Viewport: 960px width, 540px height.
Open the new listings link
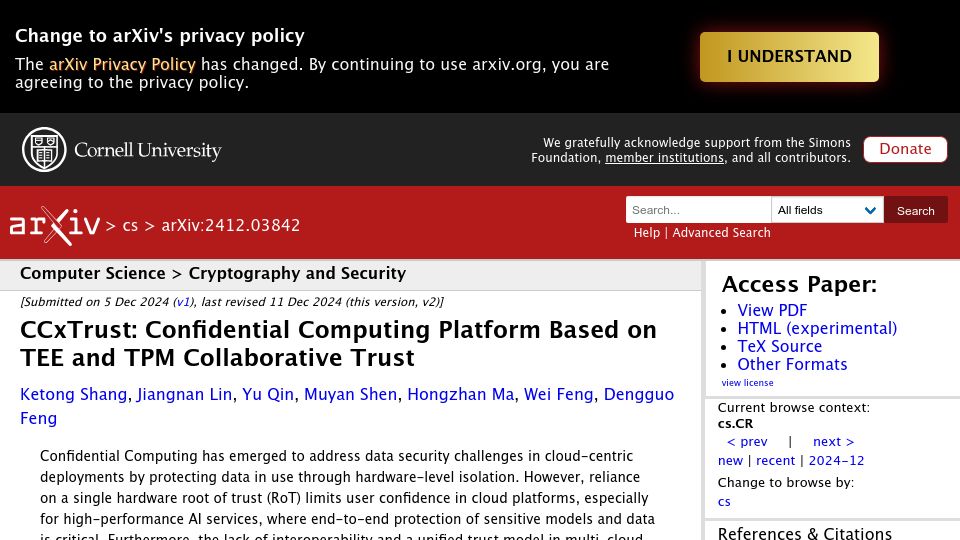pyautogui.click(x=730, y=460)
